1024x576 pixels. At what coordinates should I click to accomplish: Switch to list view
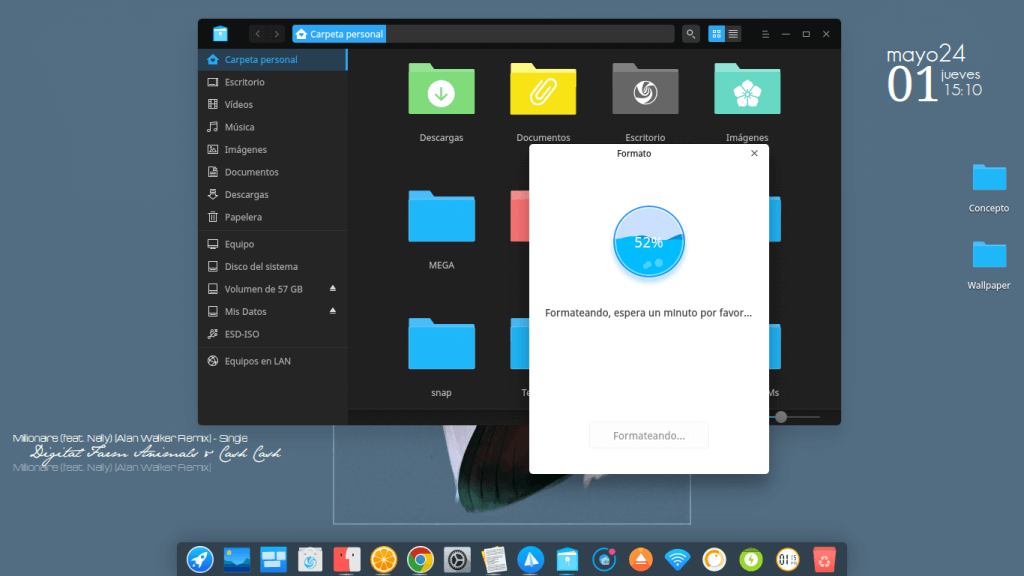pos(734,34)
